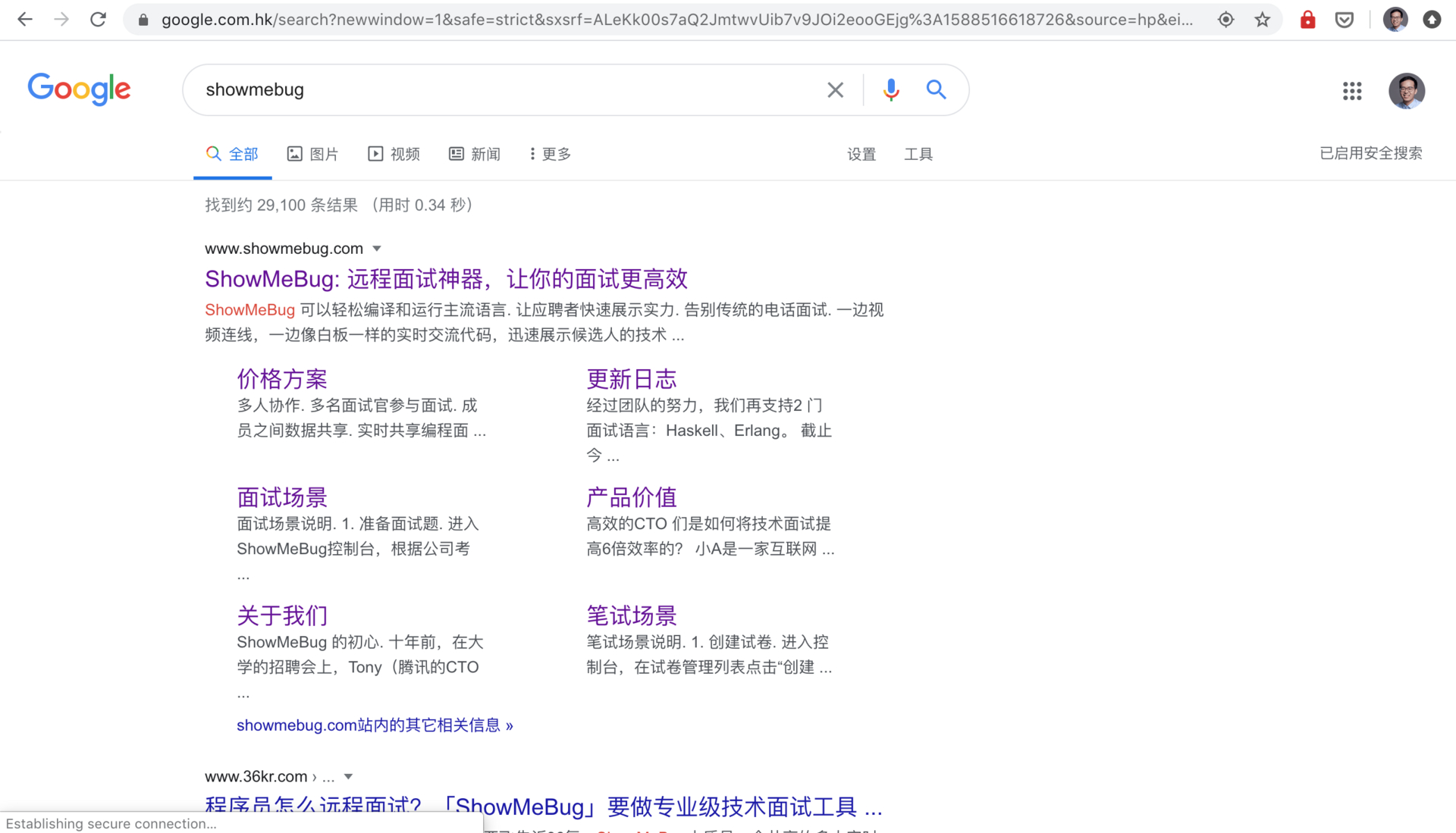Click showmebug.com站内的其它相关信息 link
This screenshot has width=1456, height=833.
375,725
